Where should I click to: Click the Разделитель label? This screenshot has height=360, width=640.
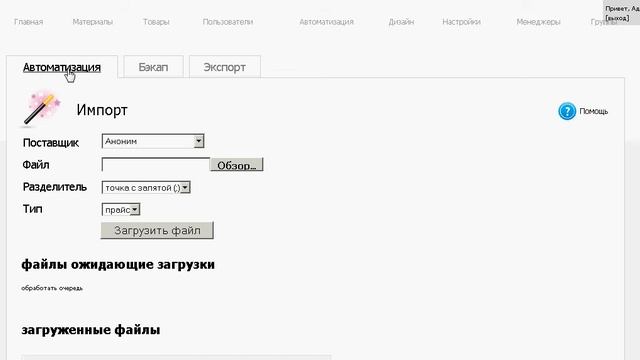(x=55, y=187)
